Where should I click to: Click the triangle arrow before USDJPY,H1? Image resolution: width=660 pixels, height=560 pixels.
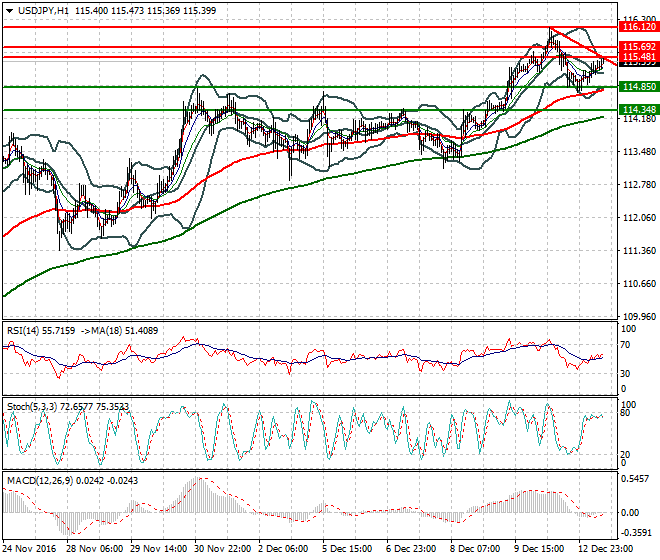pyautogui.click(x=10, y=11)
